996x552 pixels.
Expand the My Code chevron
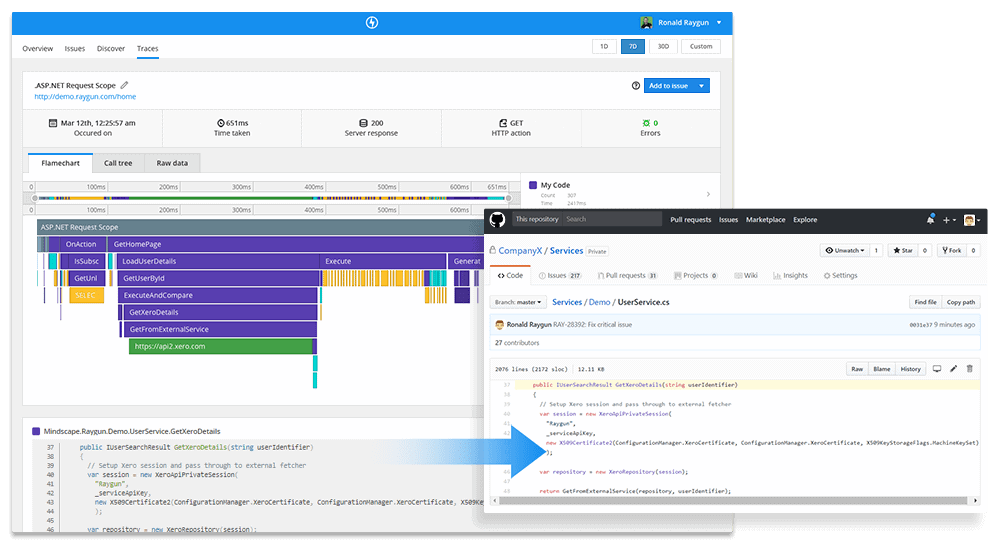point(708,194)
